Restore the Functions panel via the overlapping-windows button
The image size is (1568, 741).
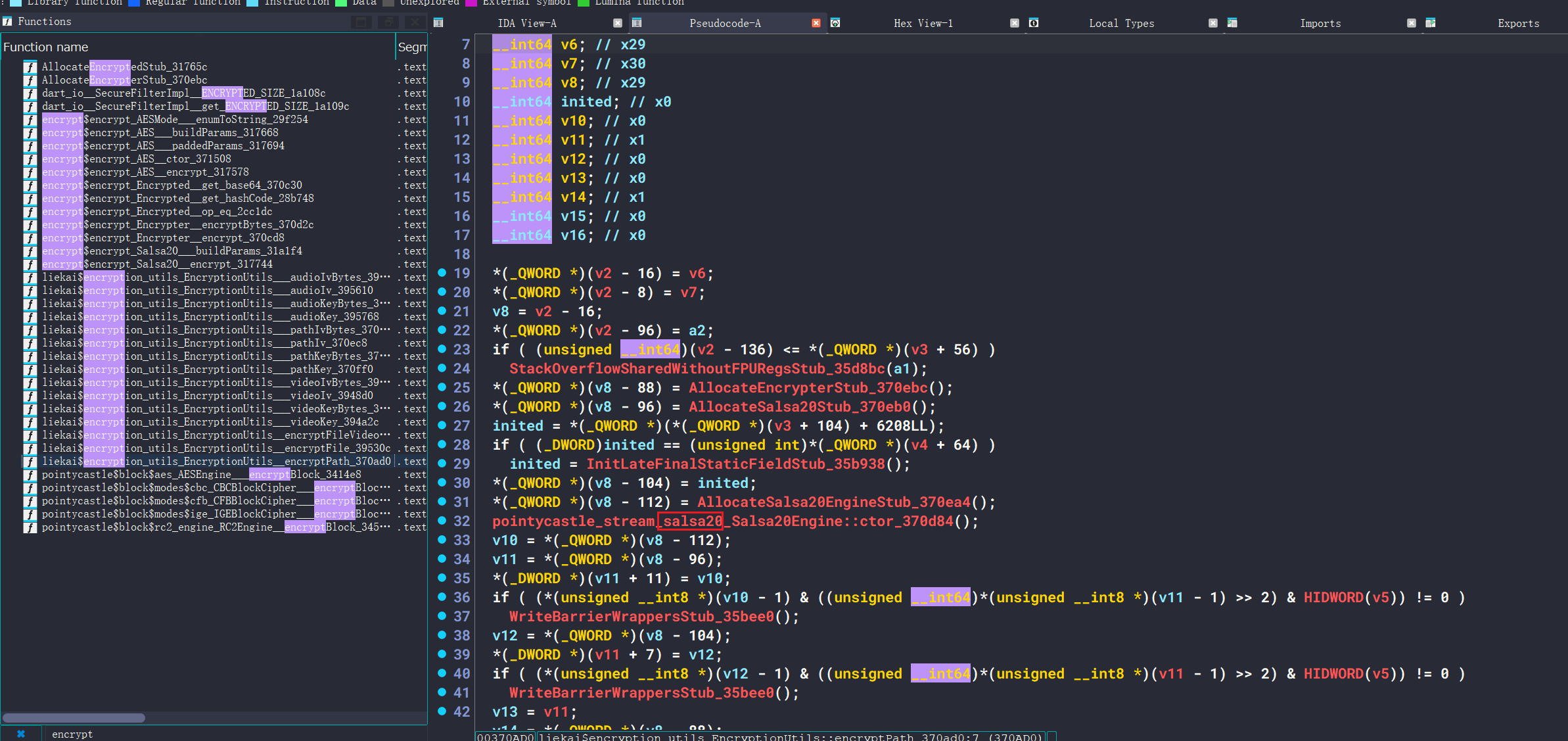point(388,22)
